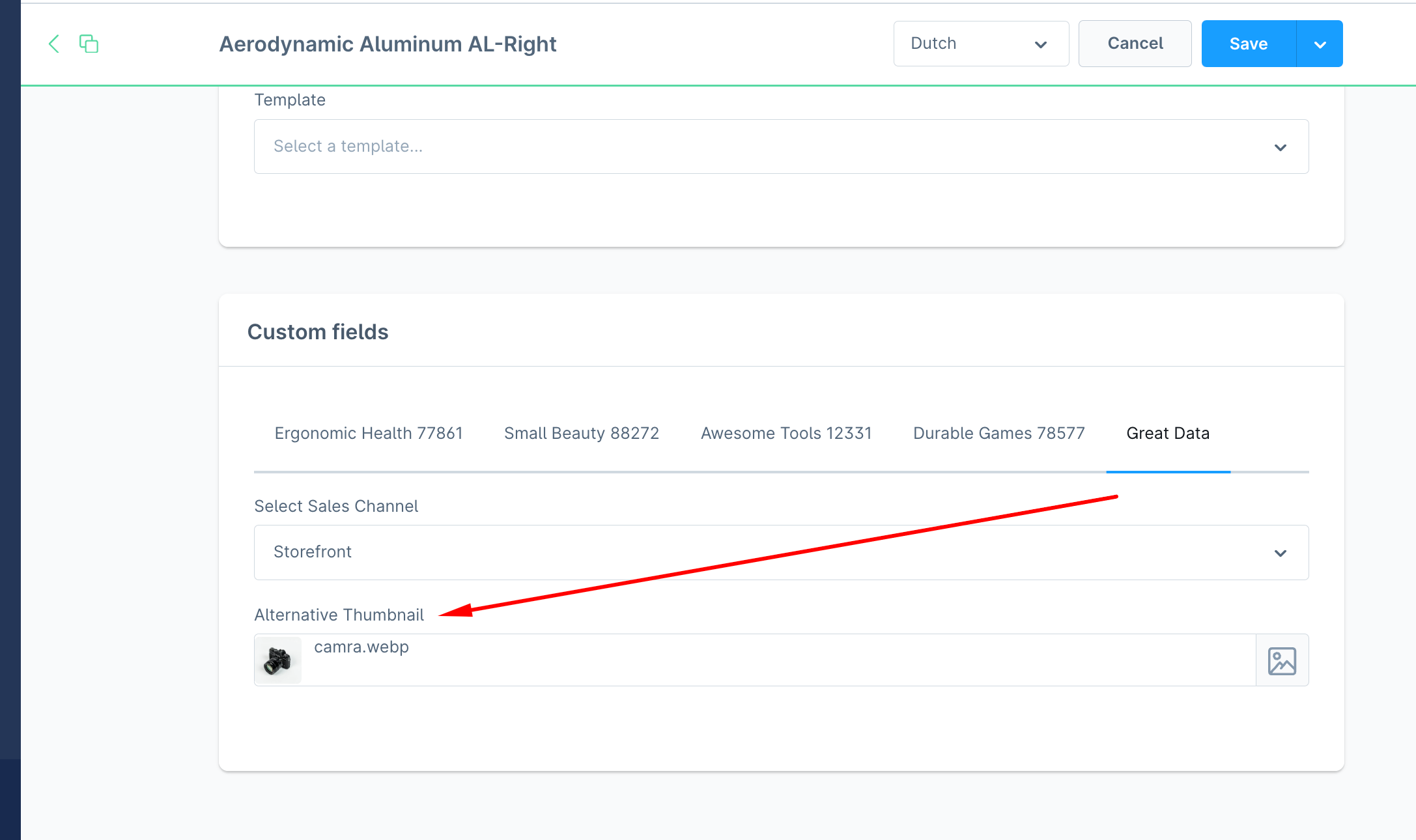Viewport: 1416px width, 840px height.
Task: Click the Save button
Action: pos(1248,43)
